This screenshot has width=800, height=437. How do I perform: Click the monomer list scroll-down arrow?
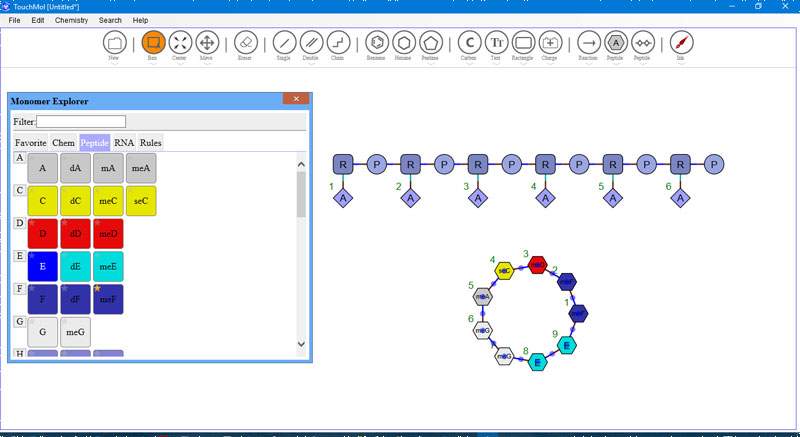[301, 344]
